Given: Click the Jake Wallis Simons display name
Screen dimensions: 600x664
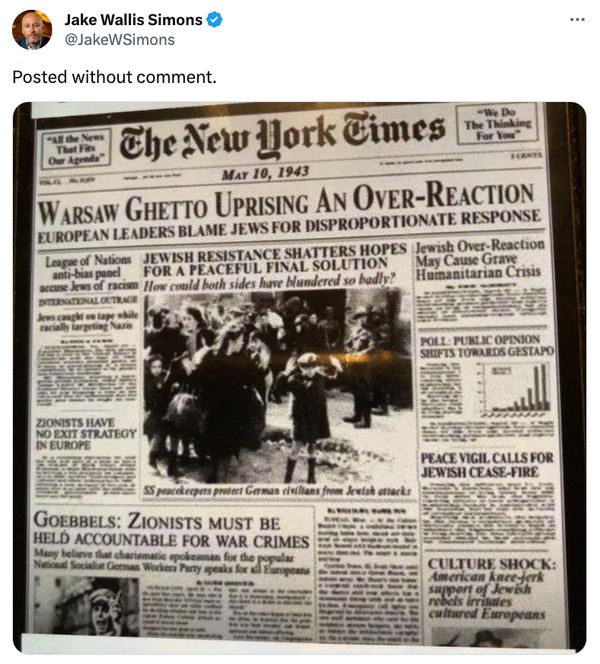Looking at the screenshot, I should pyautogui.click(x=133, y=20).
